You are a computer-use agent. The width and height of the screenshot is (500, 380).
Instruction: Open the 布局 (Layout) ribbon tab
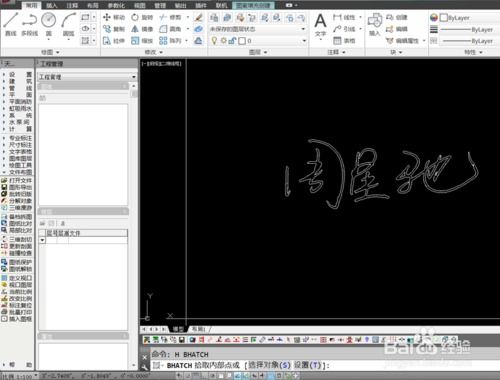[93, 5]
